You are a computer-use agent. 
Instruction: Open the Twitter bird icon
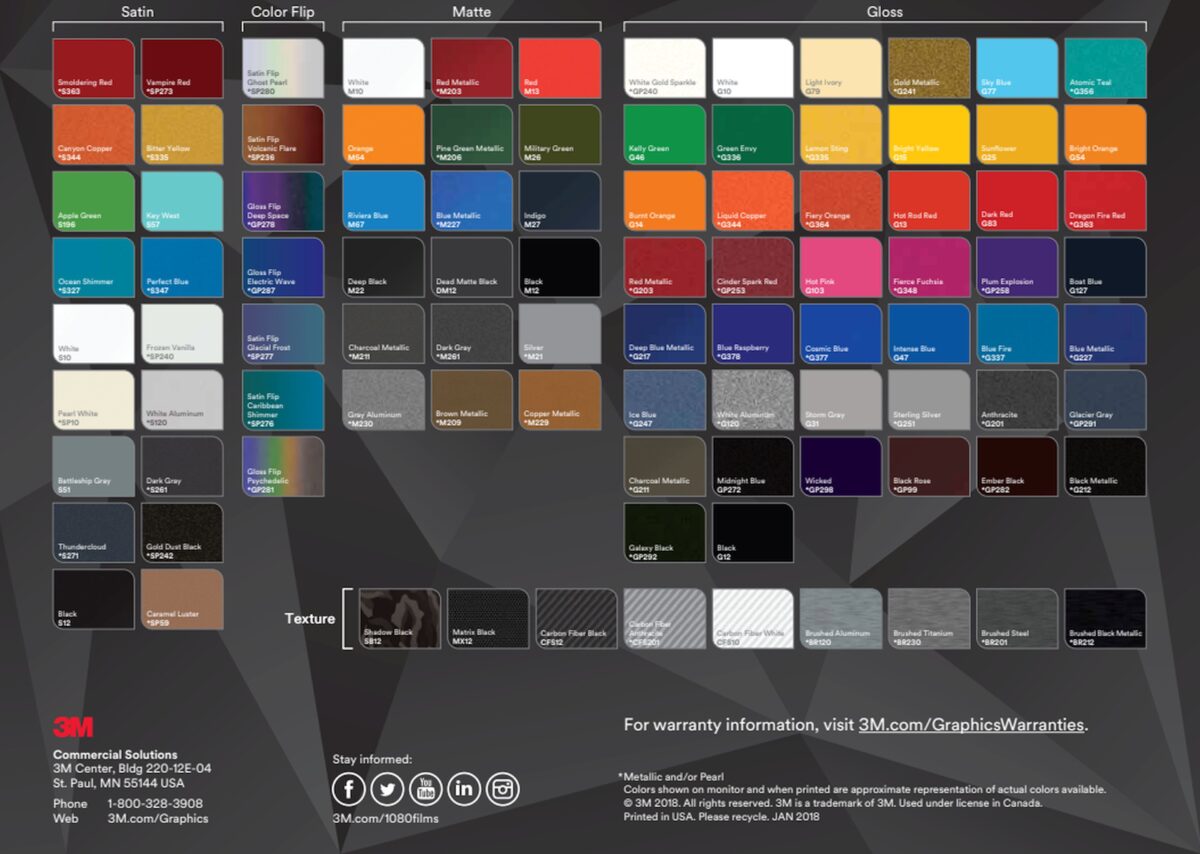click(388, 789)
